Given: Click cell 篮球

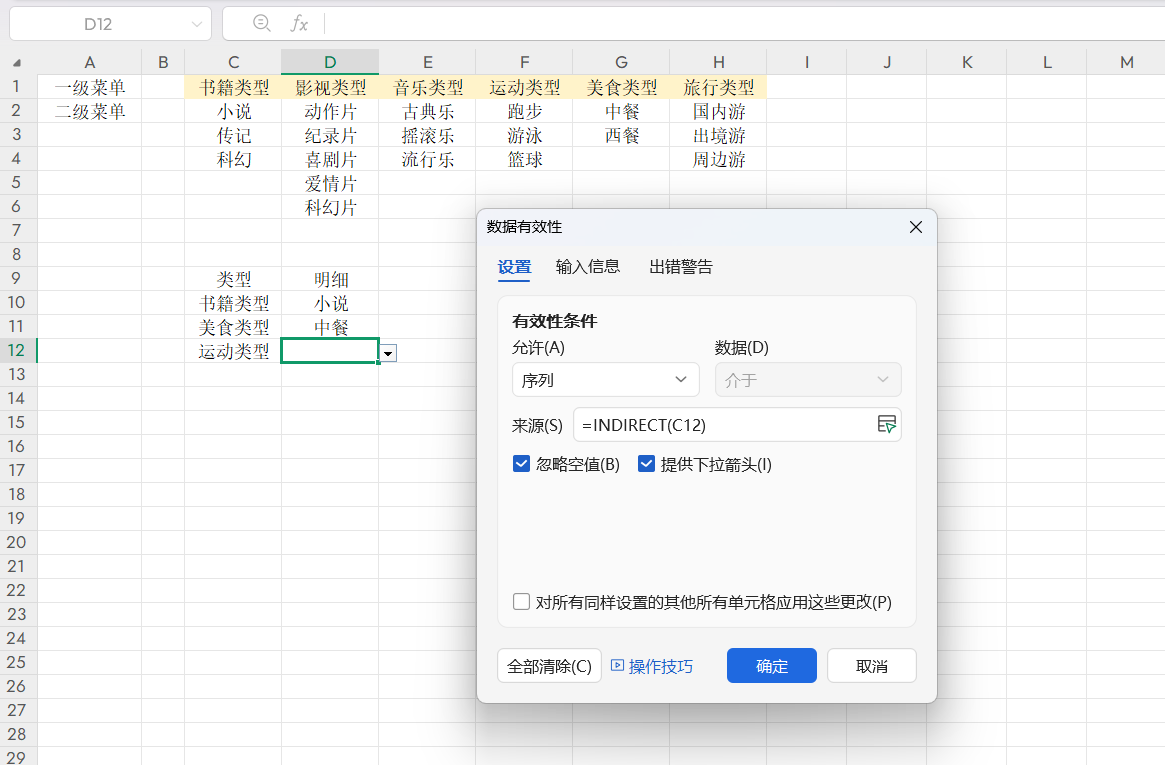Looking at the screenshot, I should pyautogui.click(x=525, y=159).
